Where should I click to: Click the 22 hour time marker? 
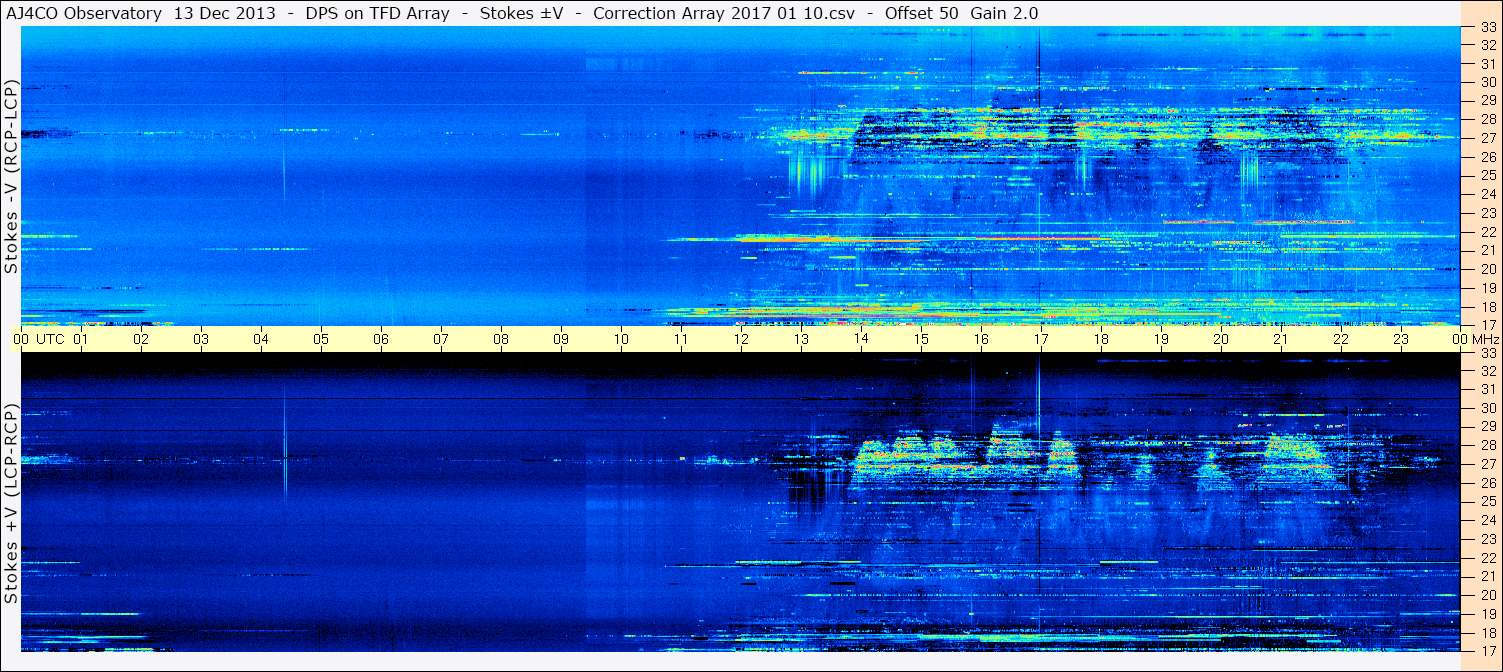coord(1341,339)
